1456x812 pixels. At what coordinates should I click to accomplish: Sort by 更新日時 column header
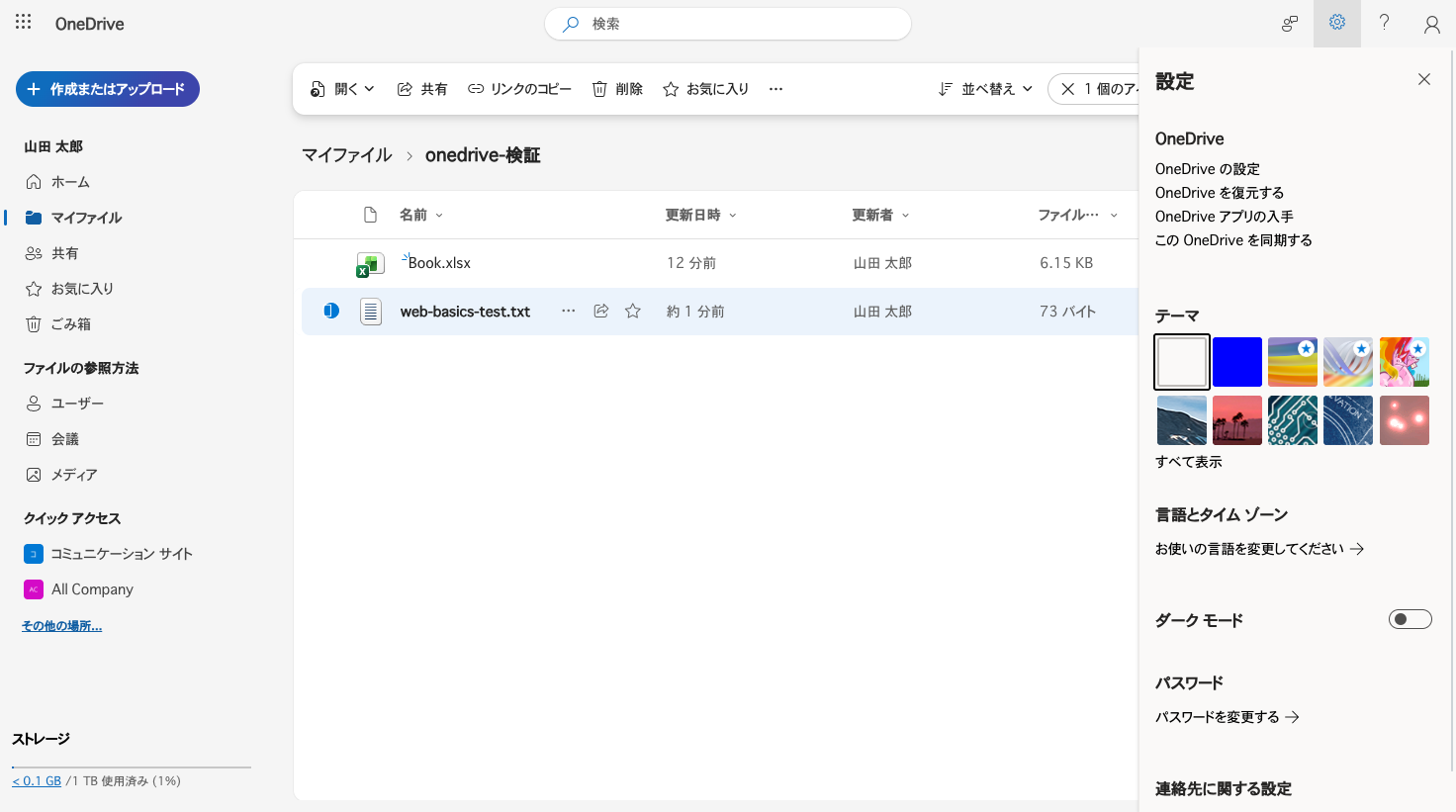pyautogui.click(x=701, y=215)
